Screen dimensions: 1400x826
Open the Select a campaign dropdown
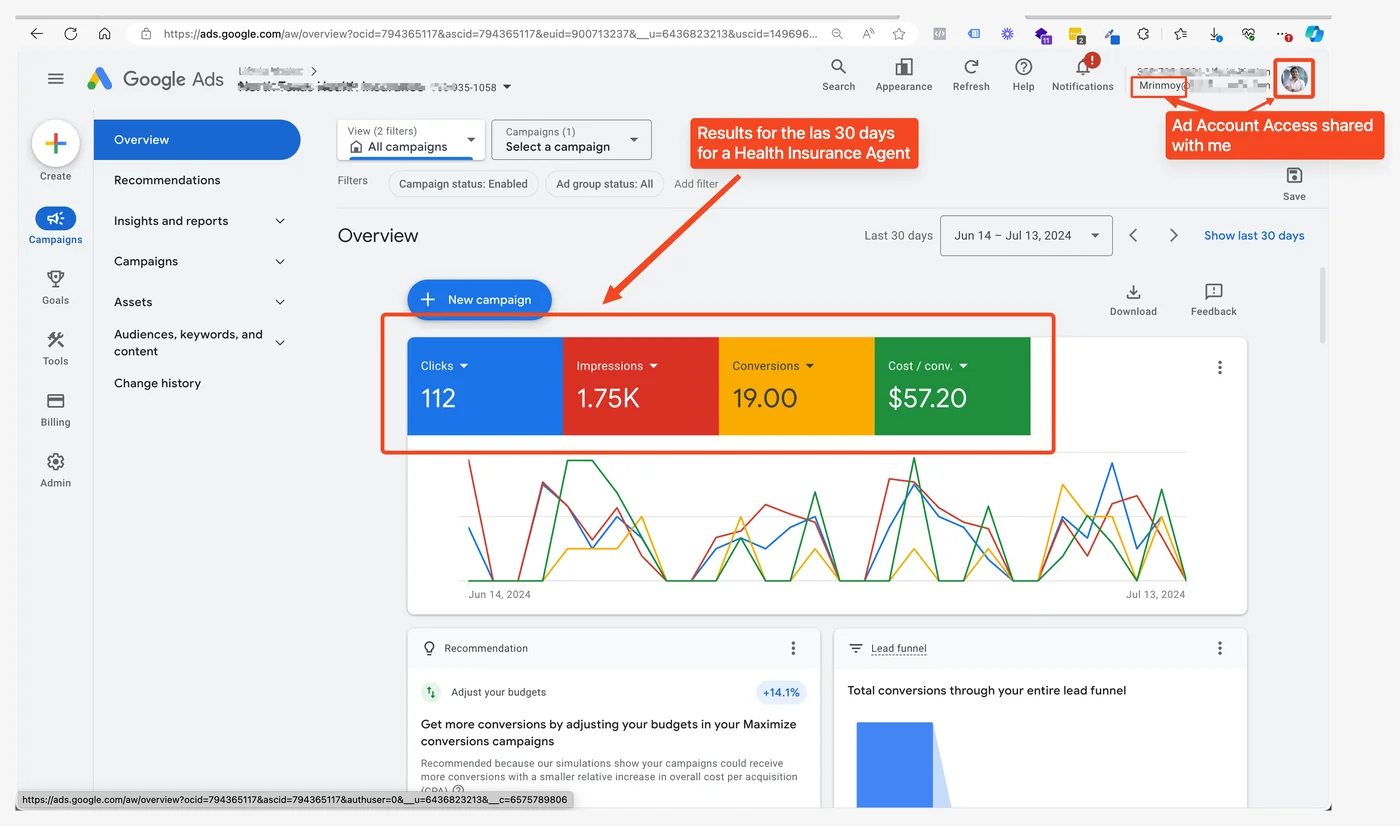pyautogui.click(x=571, y=139)
